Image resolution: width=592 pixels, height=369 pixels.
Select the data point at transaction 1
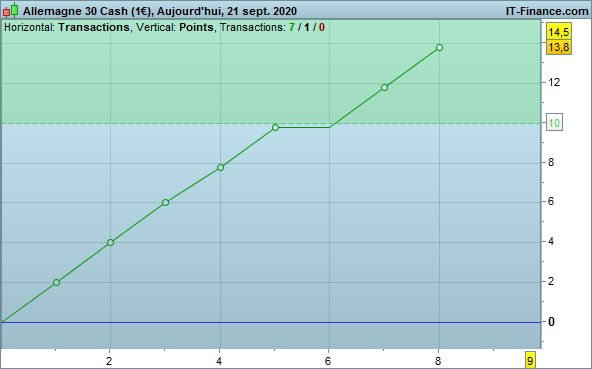(x=56, y=283)
